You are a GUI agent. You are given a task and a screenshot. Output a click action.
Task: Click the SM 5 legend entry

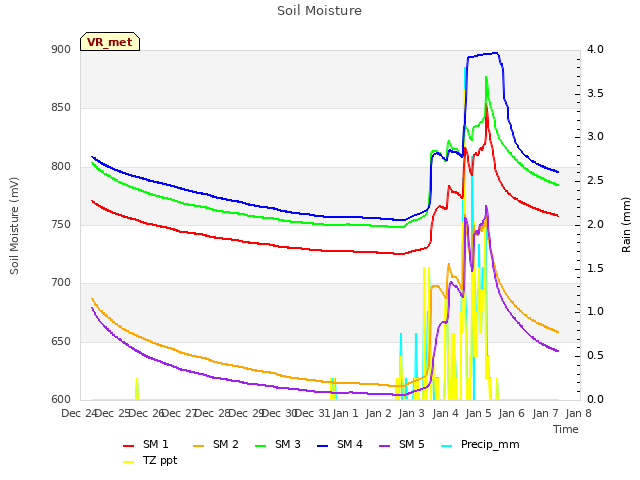point(402,444)
